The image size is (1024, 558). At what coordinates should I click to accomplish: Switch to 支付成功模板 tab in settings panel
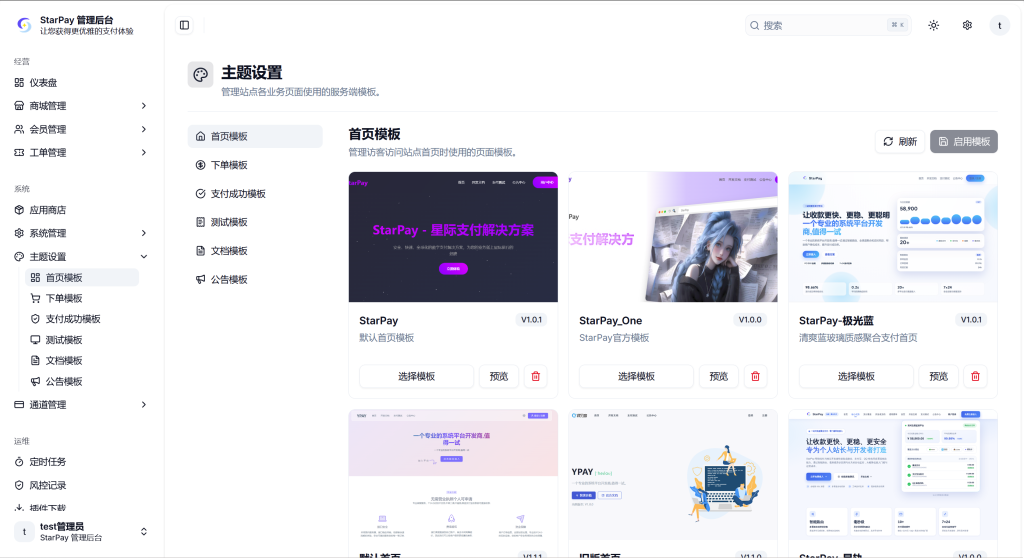[255, 194]
